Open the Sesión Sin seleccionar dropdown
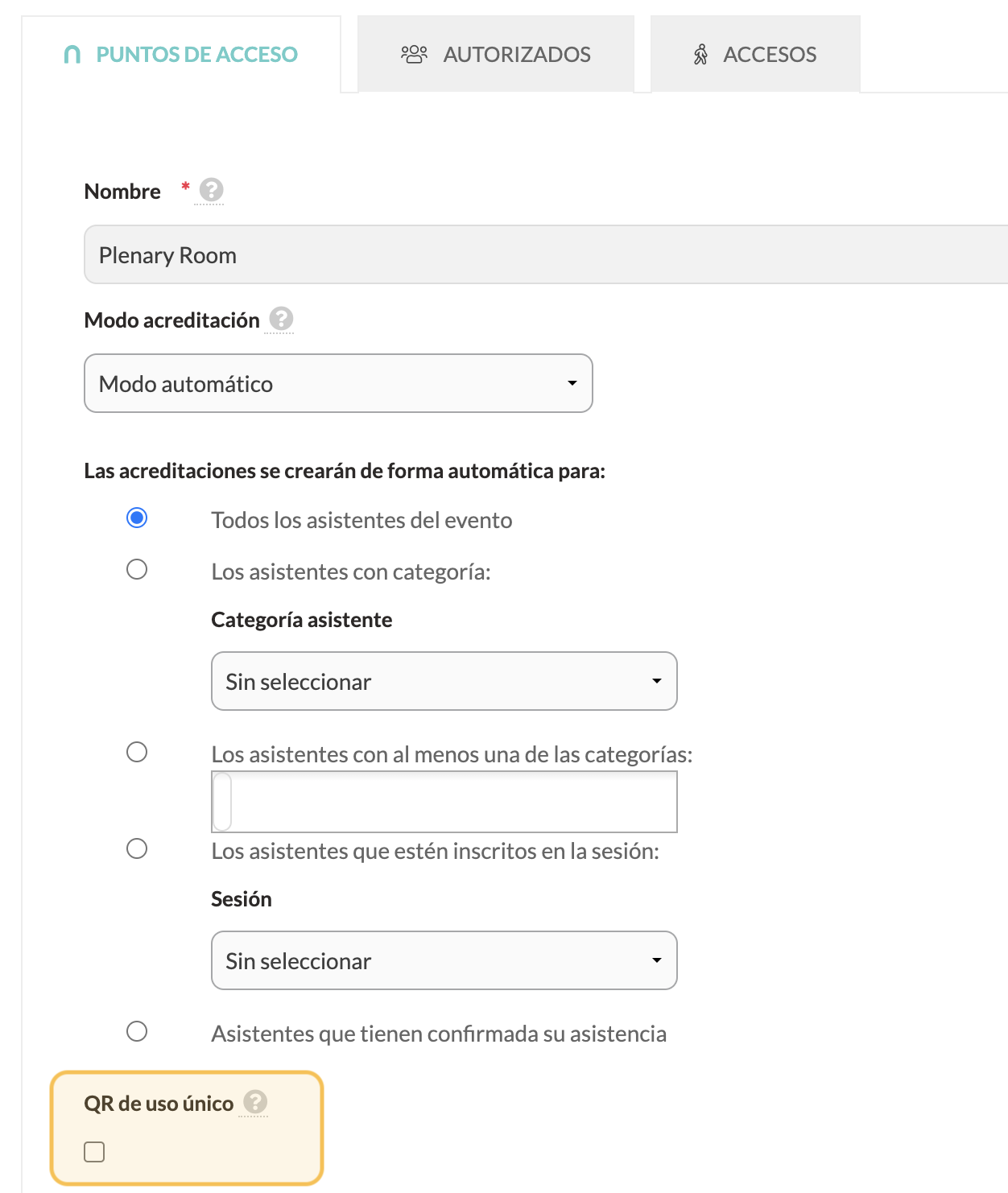1008x1193 pixels. point(444,960)
